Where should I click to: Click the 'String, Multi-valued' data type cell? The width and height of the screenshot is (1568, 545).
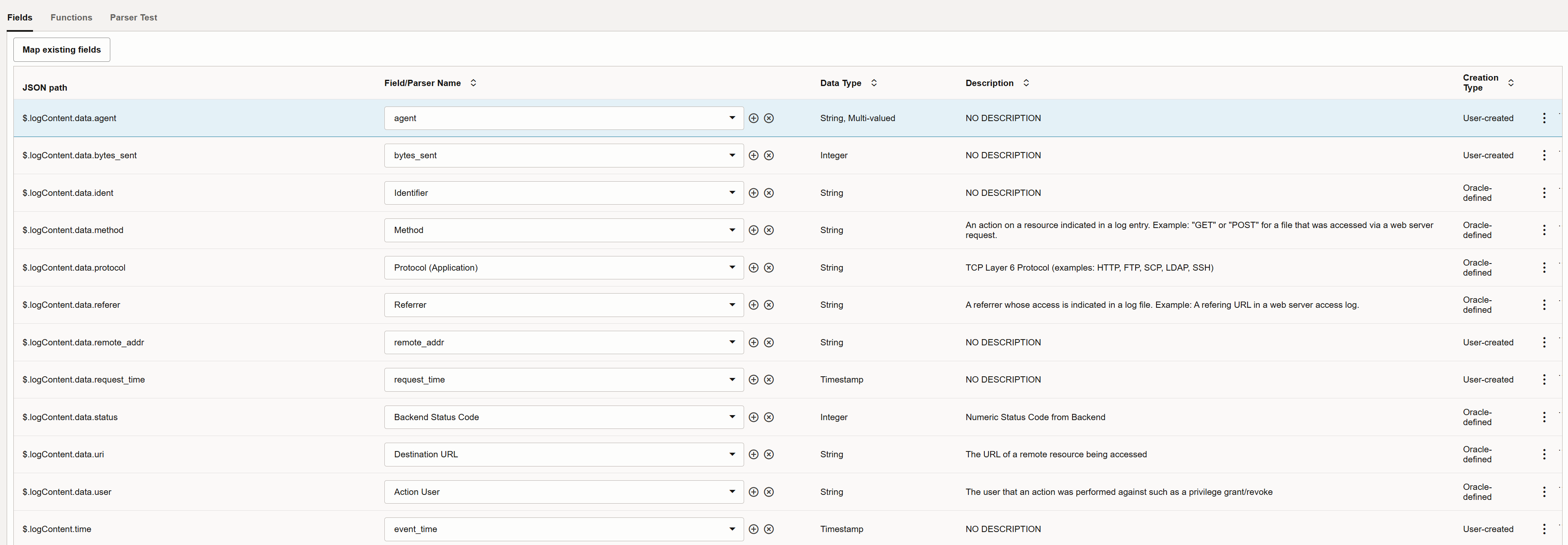[x=858, y=118]
